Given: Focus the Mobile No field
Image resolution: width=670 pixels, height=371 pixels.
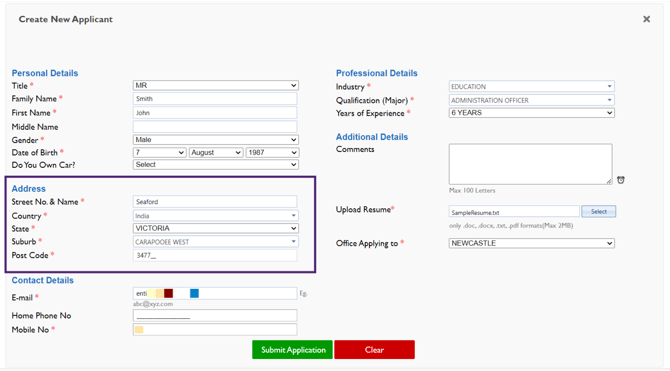Looking at the screenshot, I should point(215,330).
